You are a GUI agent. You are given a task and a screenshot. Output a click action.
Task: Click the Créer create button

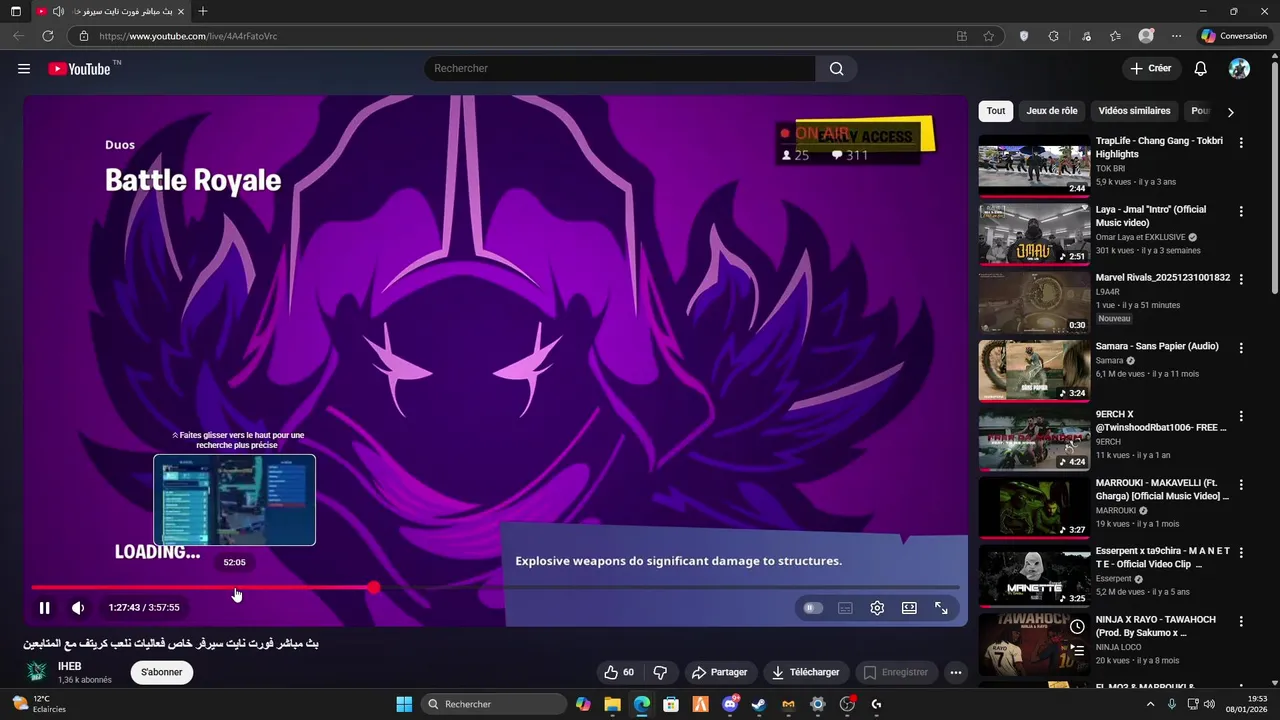(1150, 68)
